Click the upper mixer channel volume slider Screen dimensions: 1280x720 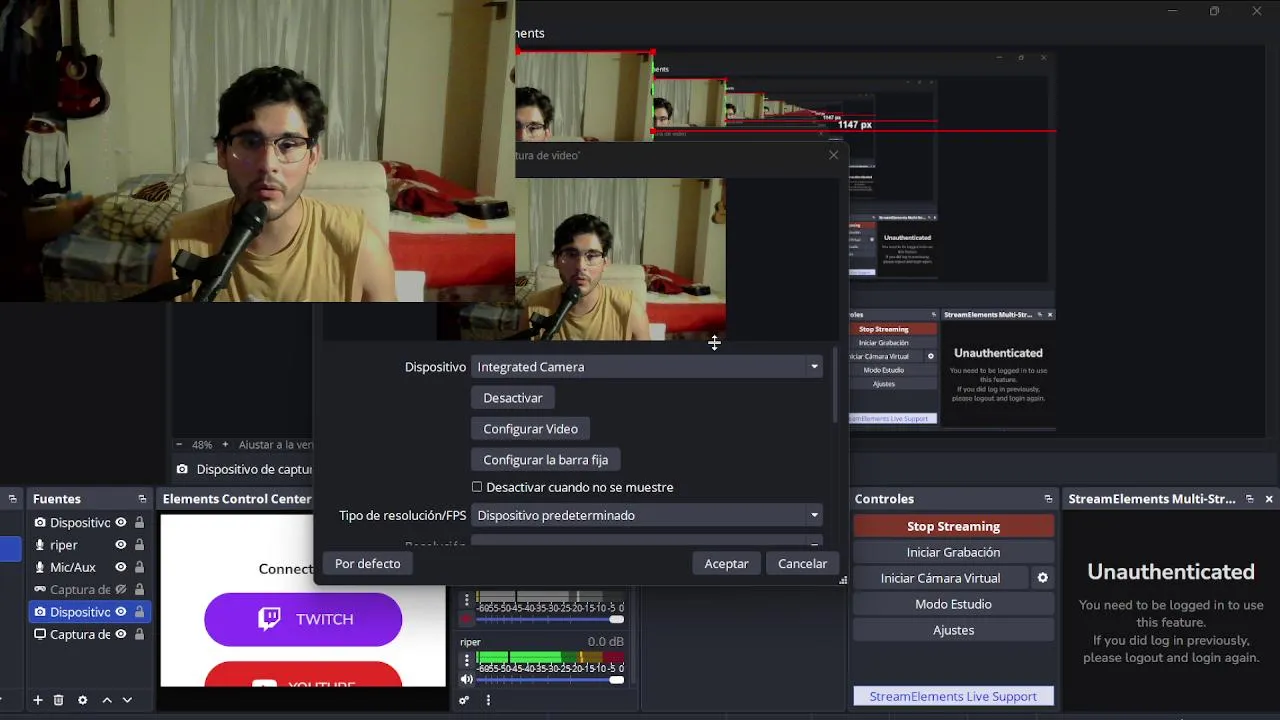[550, 619]
